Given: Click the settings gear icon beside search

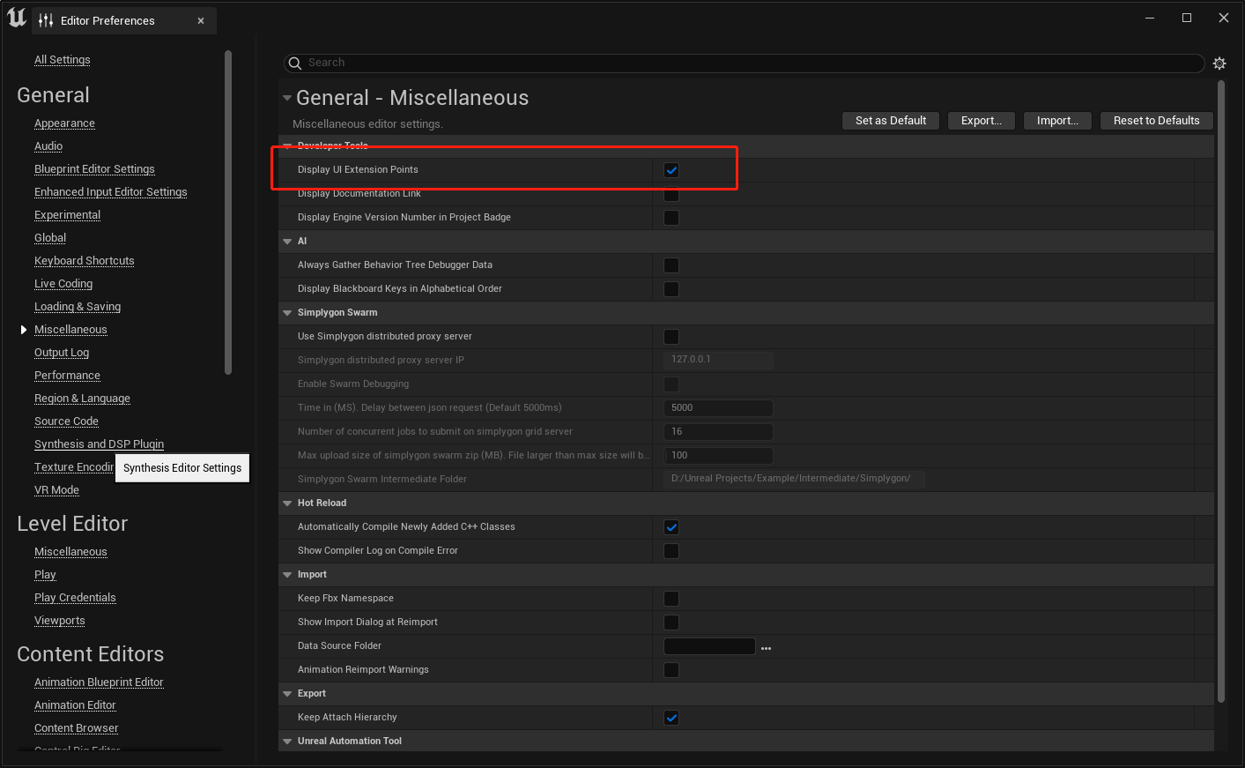Looking at the screenshot, I should point(1219,63).
